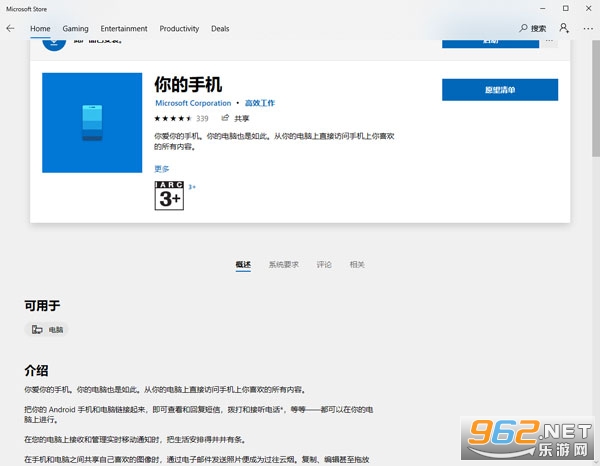Go back with the back arrow icon
This screenshot has width=600, height=466.
10,28
